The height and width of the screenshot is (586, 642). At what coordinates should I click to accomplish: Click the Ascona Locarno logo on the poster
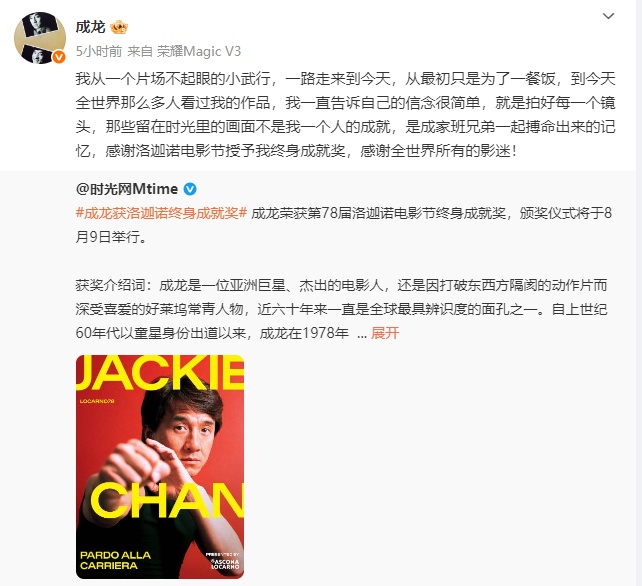tap(225, 563)
